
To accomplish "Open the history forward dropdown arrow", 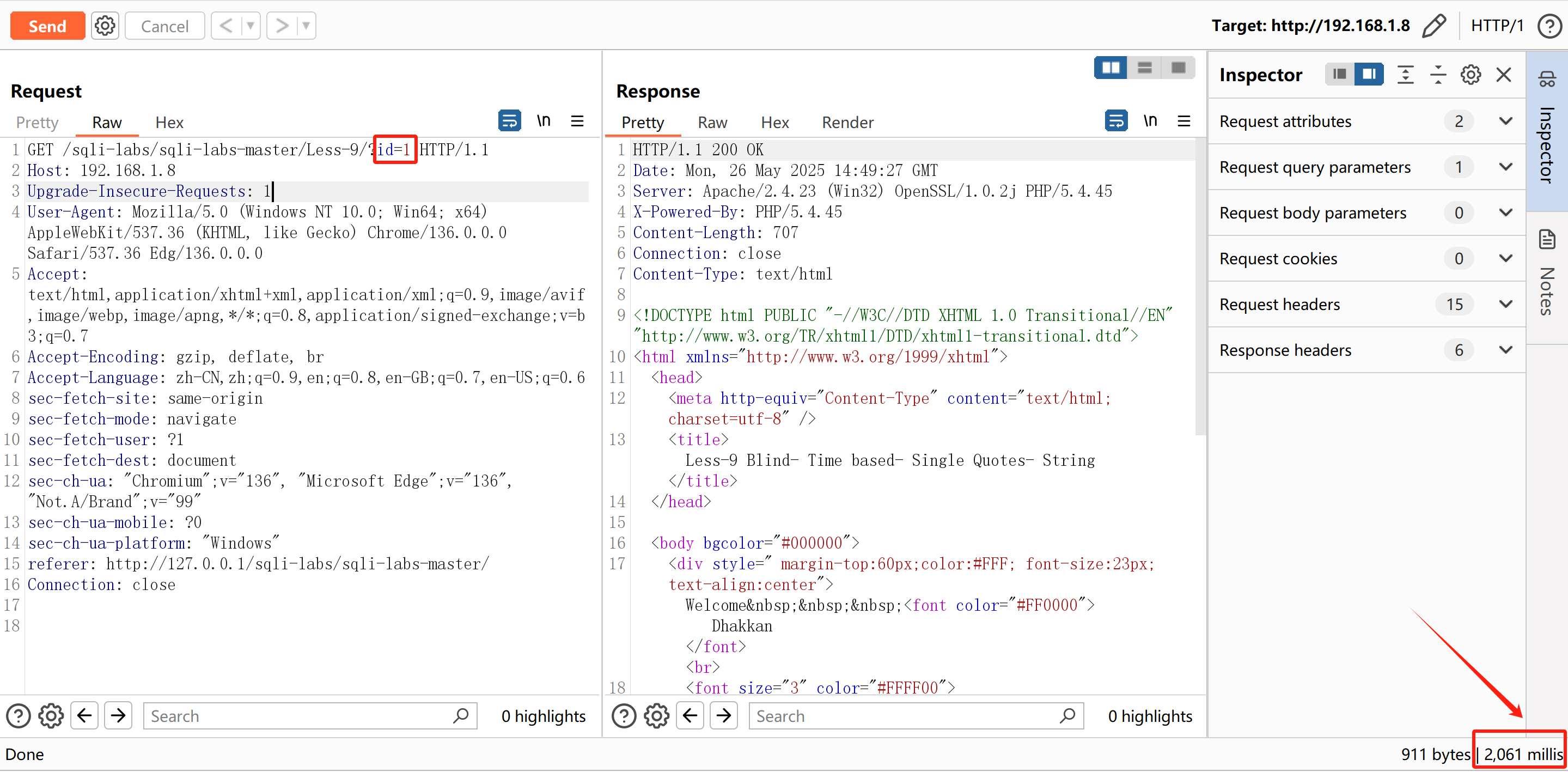I will (306, 26).
